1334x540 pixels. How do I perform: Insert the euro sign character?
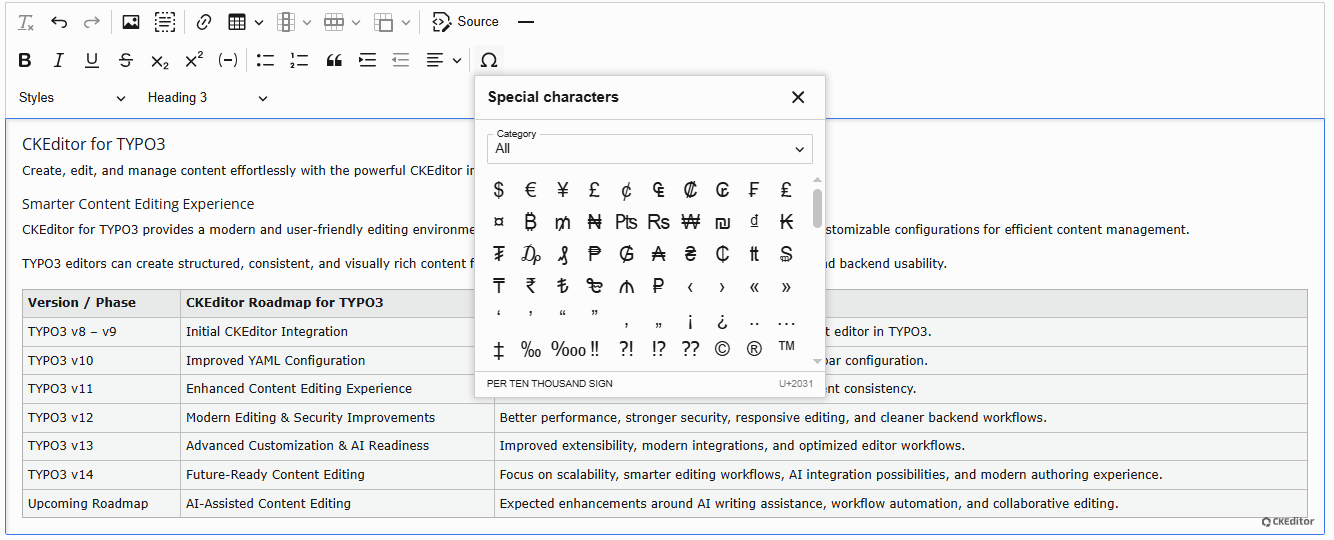click(x=531, y=190)
